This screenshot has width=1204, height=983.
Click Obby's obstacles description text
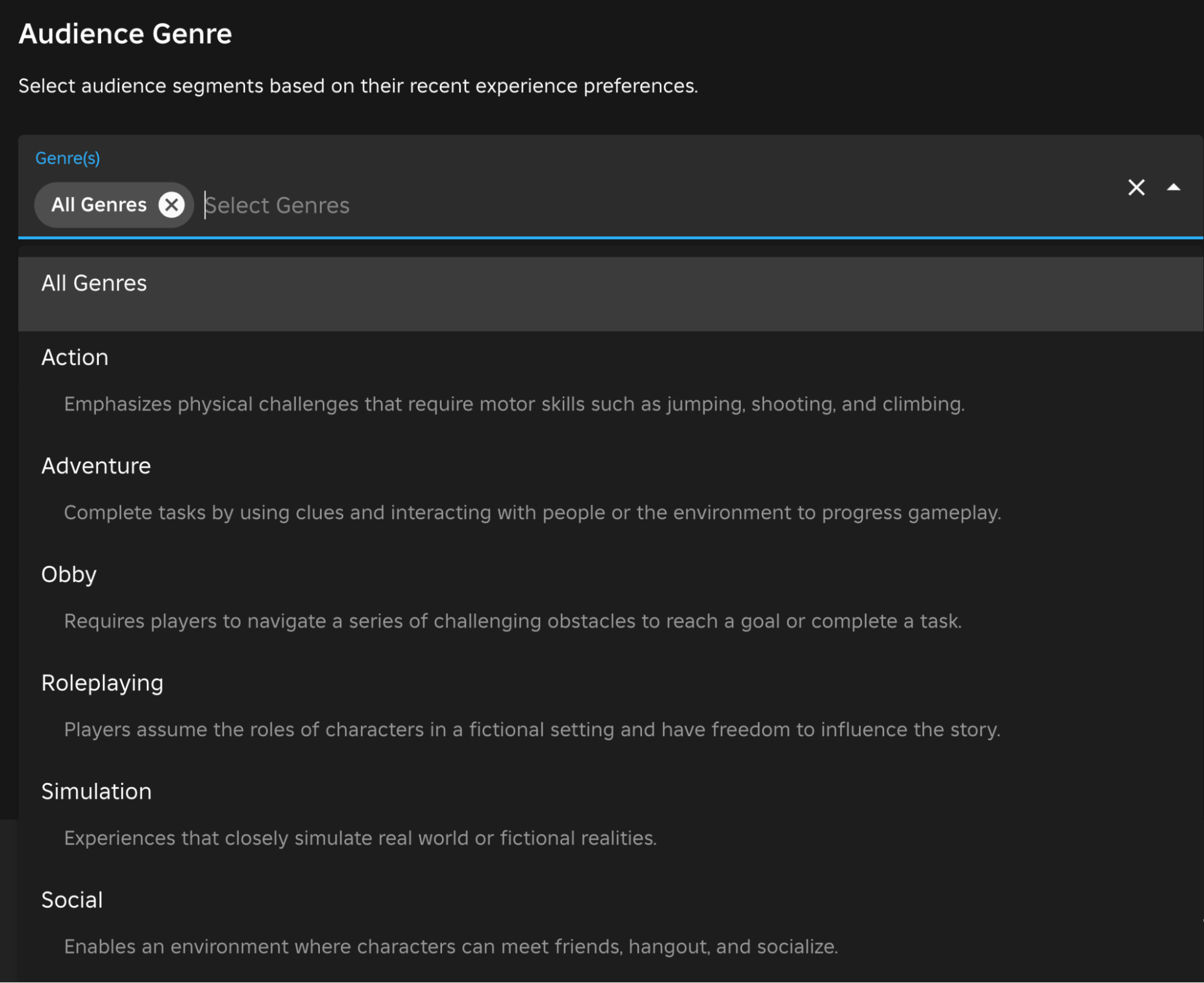click(x=513, y=621)
